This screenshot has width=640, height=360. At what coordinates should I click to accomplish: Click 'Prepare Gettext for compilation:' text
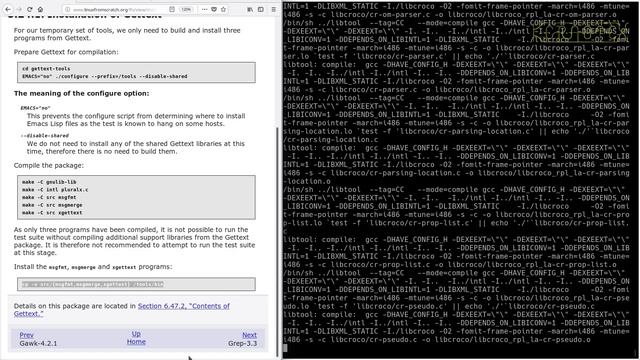click(66, 52)
